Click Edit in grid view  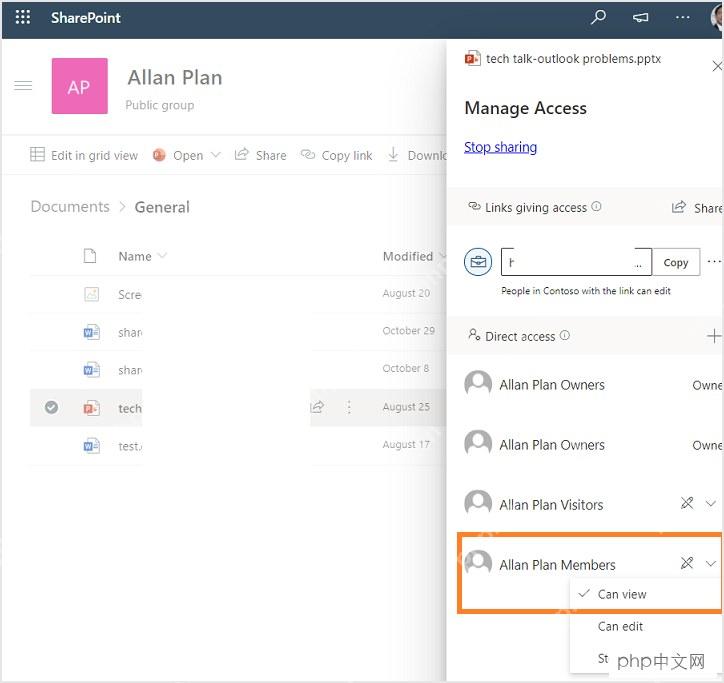84,155
